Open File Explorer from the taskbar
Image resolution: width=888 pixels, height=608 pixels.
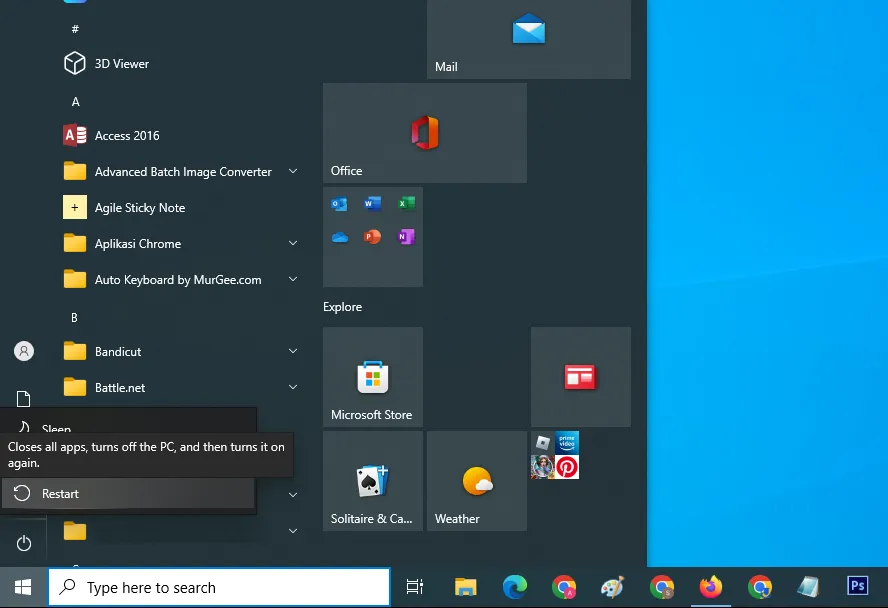466,587
